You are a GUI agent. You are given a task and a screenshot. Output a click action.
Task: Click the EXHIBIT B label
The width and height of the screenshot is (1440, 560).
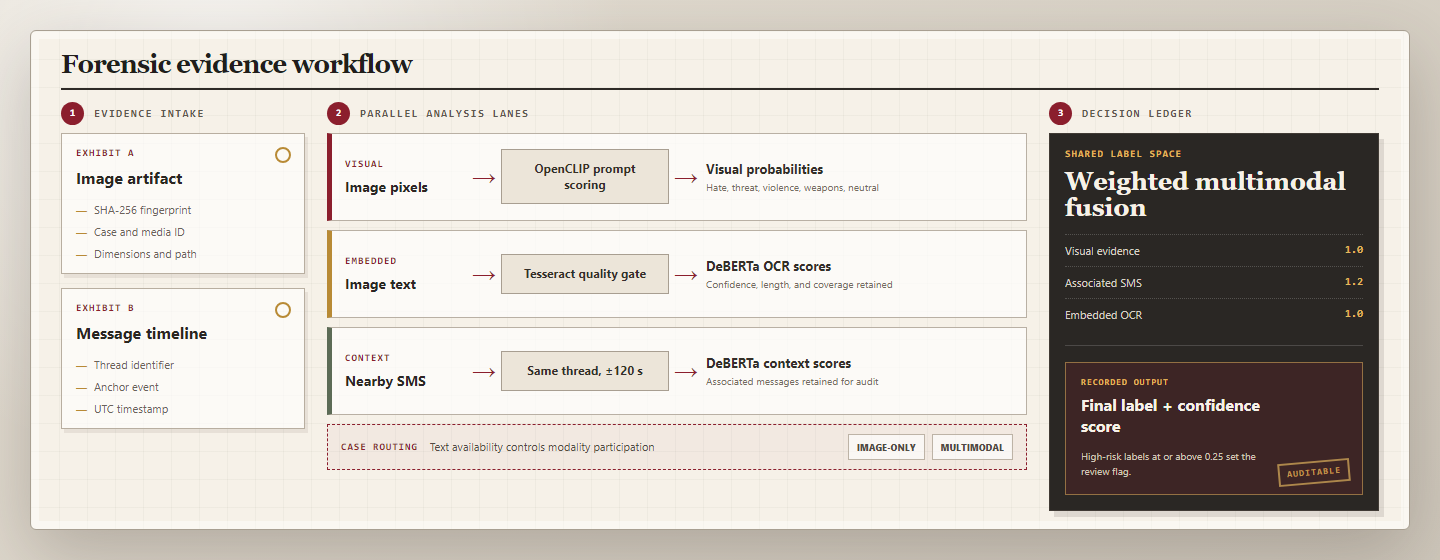click(x=105, y=308)
